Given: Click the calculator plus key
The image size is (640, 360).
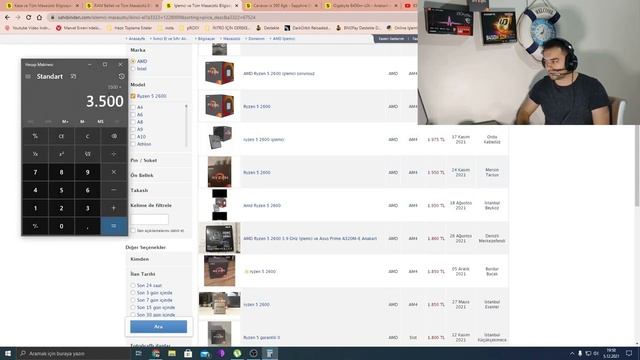Looking at the screenshot, I should click(114, 208).
